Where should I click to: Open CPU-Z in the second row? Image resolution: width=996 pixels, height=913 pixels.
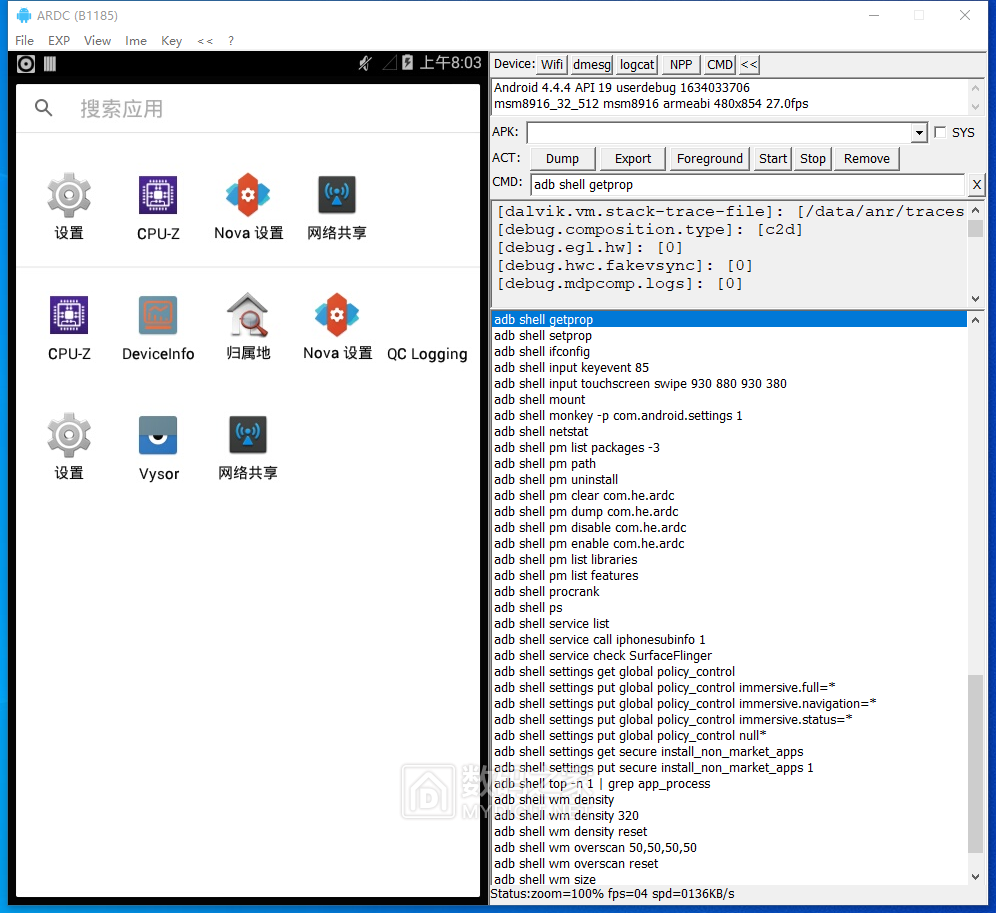coord(69,327)
